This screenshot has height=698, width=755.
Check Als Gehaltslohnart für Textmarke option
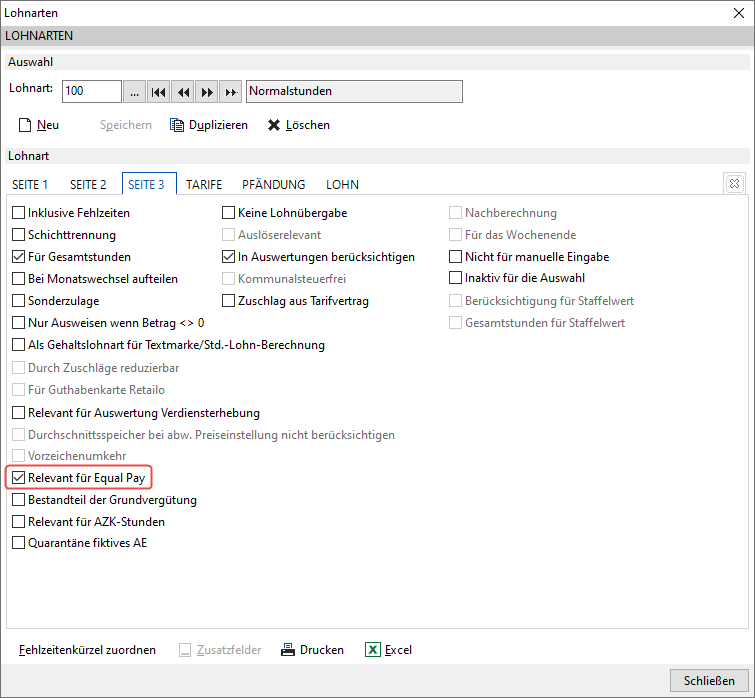tap(18, 345)
